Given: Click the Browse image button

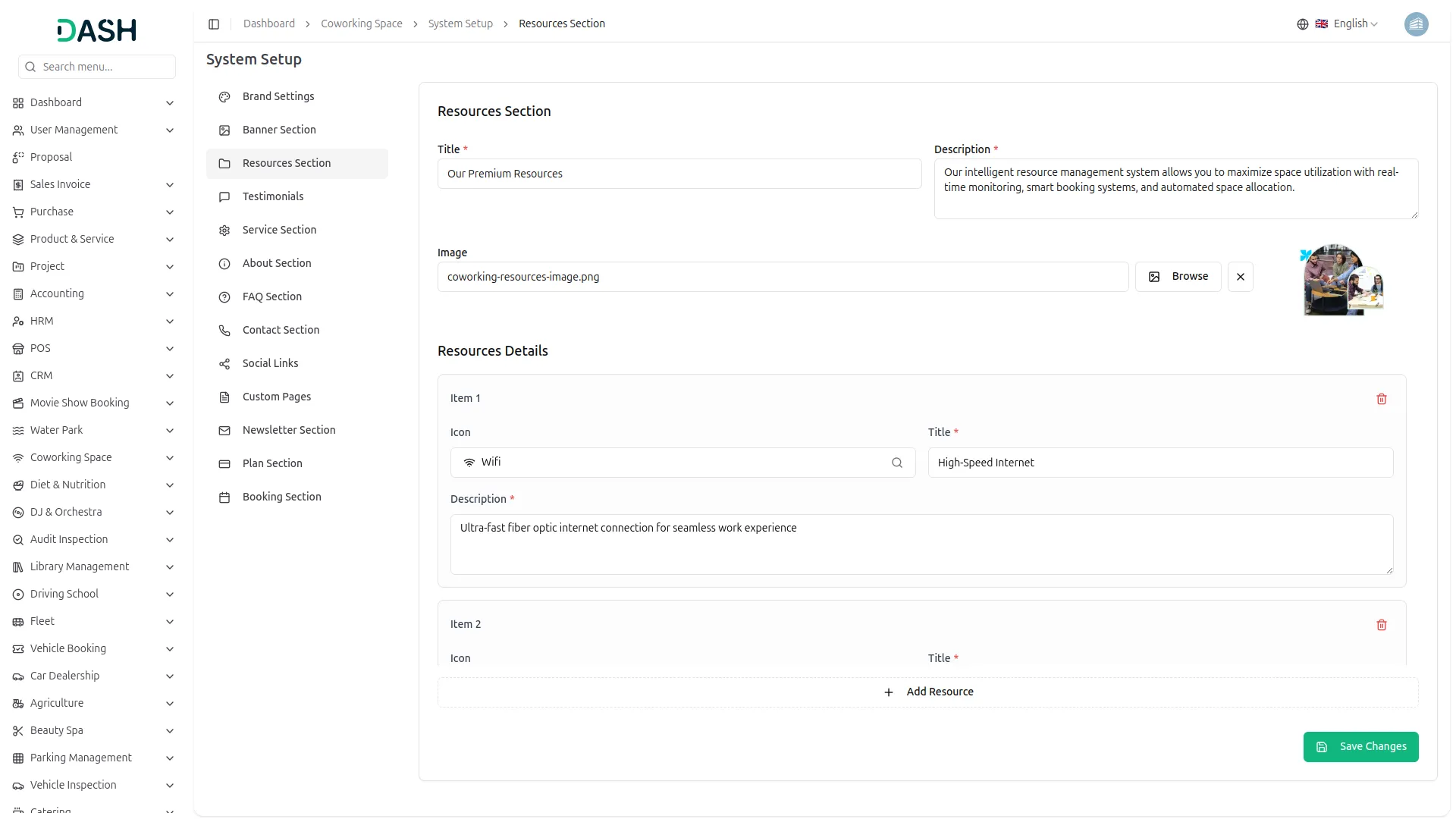Looking at the screenshot, I should pos(1177,277).
